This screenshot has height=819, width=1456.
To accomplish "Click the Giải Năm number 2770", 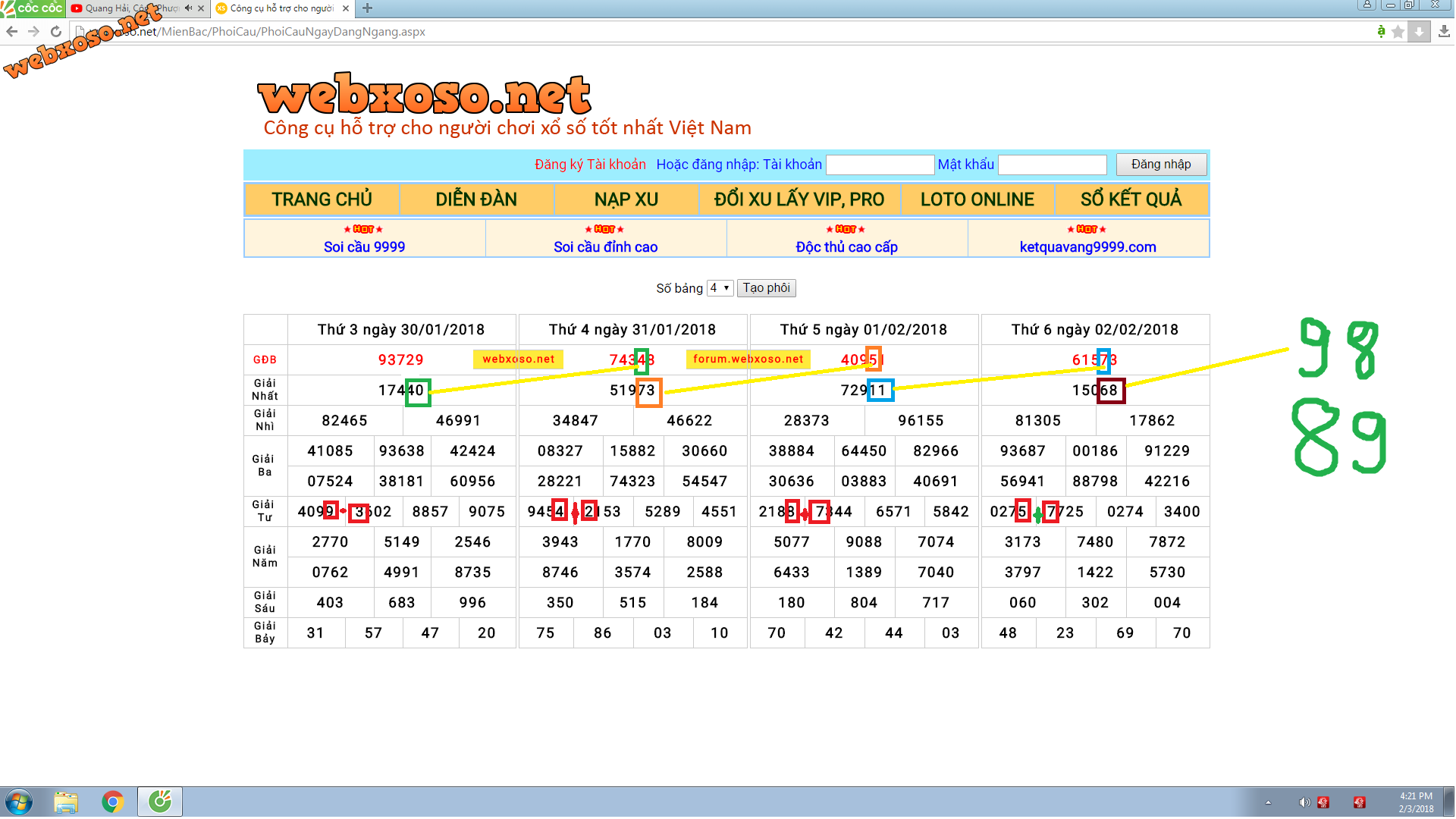I will tap(330, 542).
